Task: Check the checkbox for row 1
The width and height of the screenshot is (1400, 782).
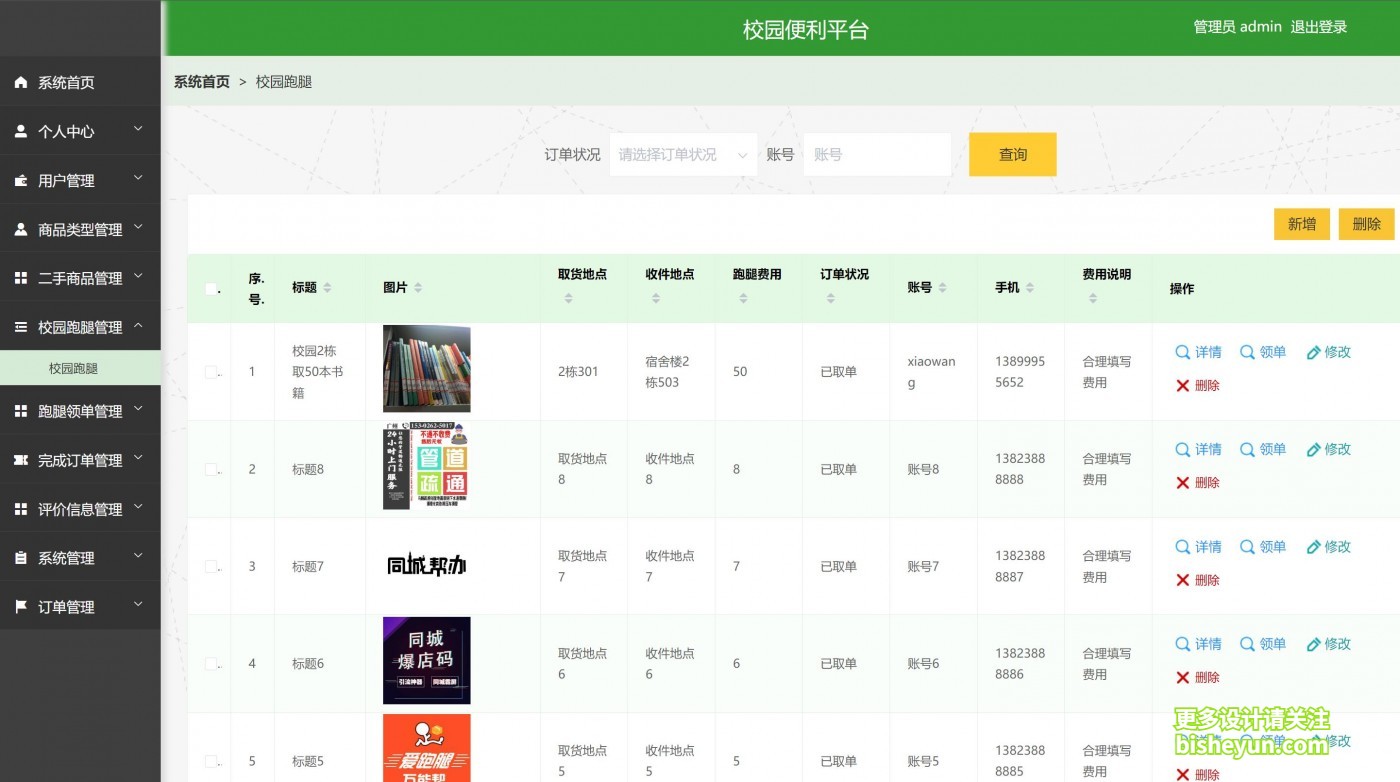Action: coord(211,372)
